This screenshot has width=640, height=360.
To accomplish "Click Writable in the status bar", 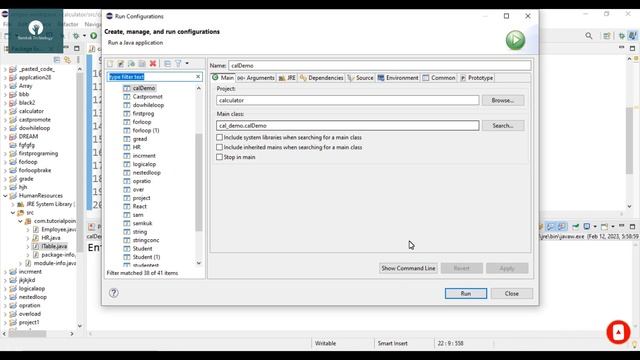I will 325,344.
